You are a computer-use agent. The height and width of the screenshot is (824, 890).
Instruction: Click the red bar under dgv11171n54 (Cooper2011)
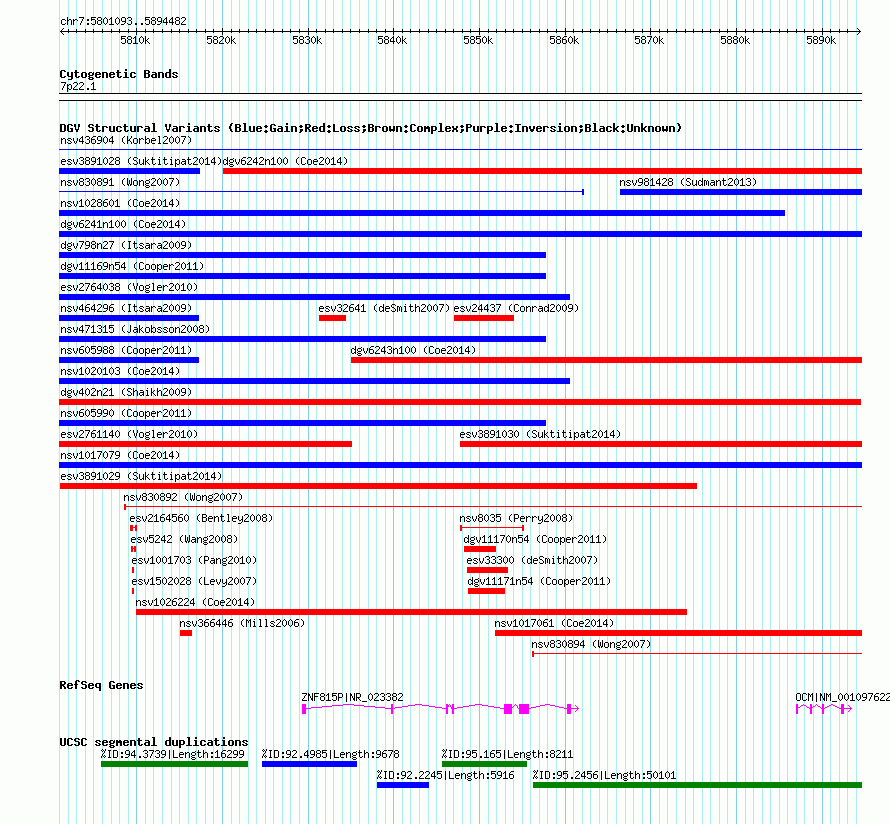tap(486, 591)
